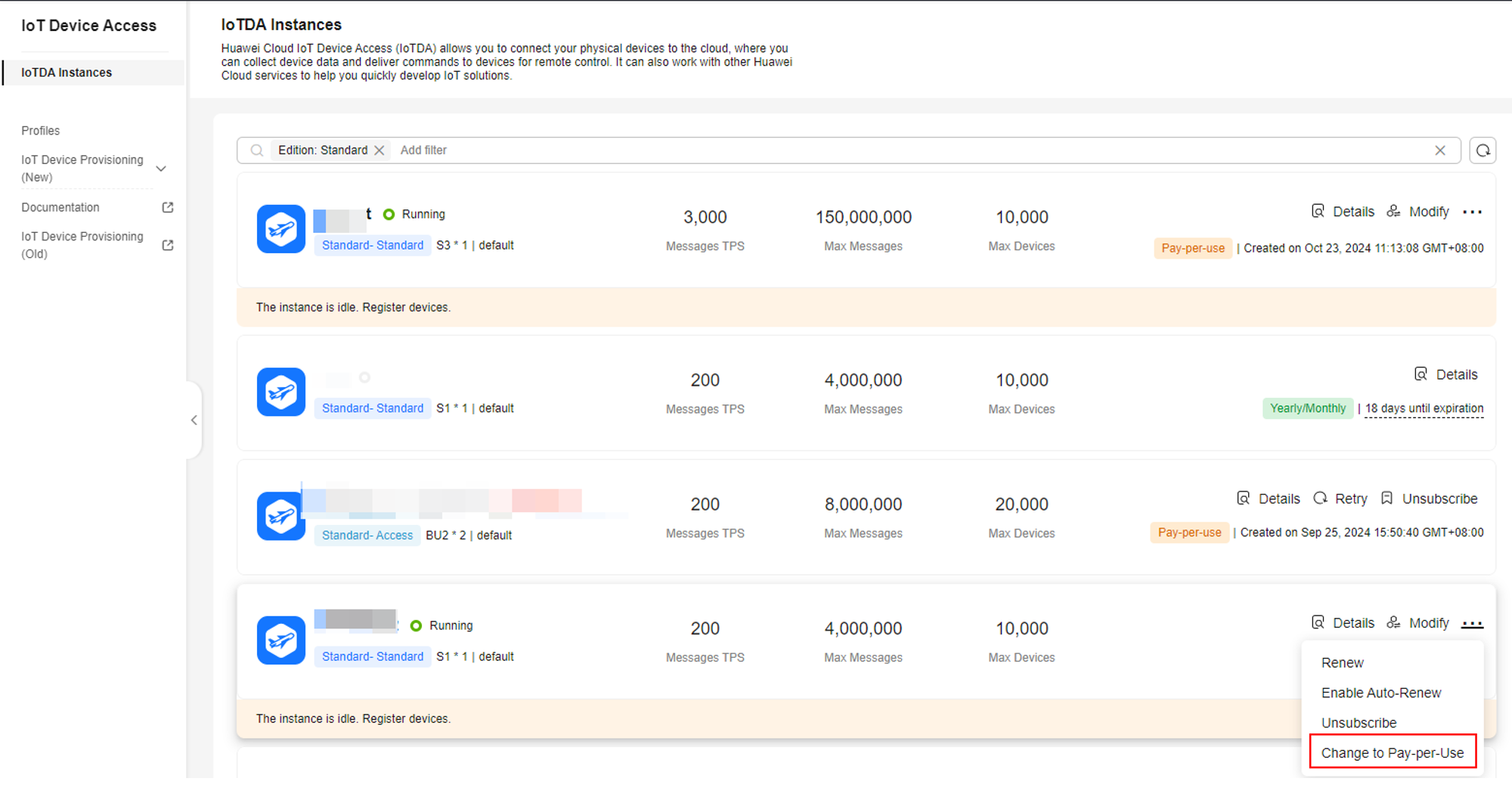Image resolution: width=1512 pixels, height=797 pixels.
Task: Open IoT Device Provisioning (Old)
Action: click(x=82, y=245)
